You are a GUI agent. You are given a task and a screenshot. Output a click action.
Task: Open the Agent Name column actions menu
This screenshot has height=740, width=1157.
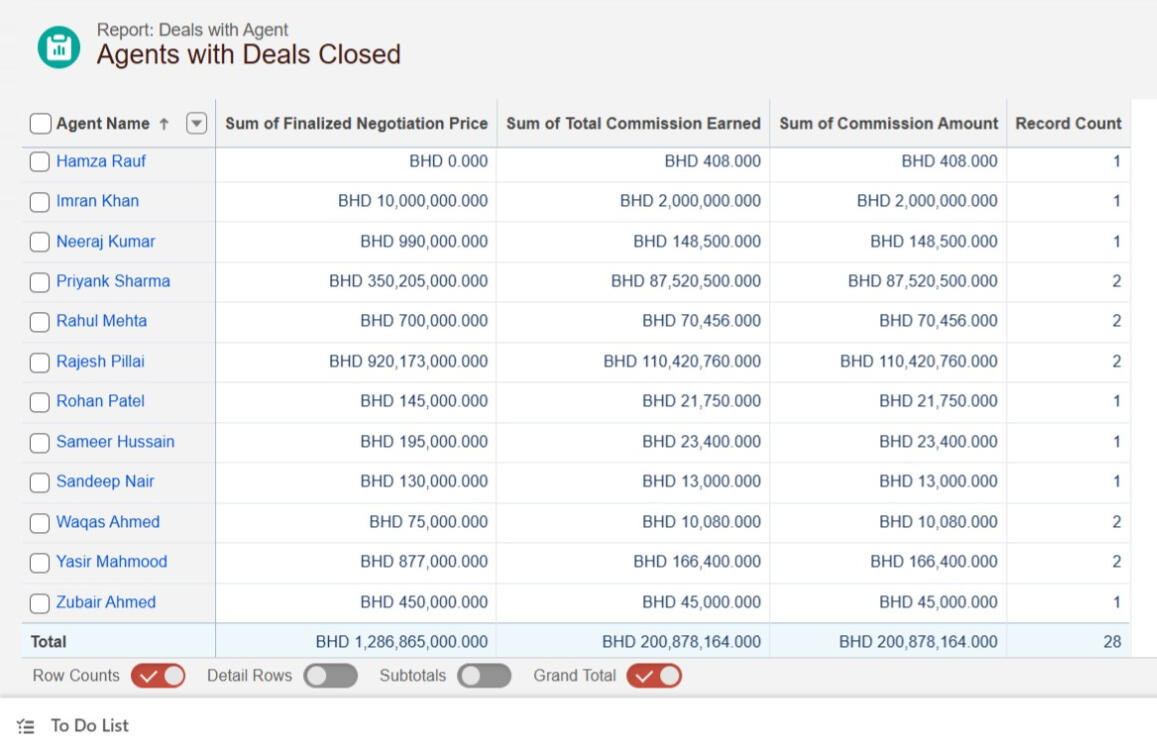click(x=197, y=123)
